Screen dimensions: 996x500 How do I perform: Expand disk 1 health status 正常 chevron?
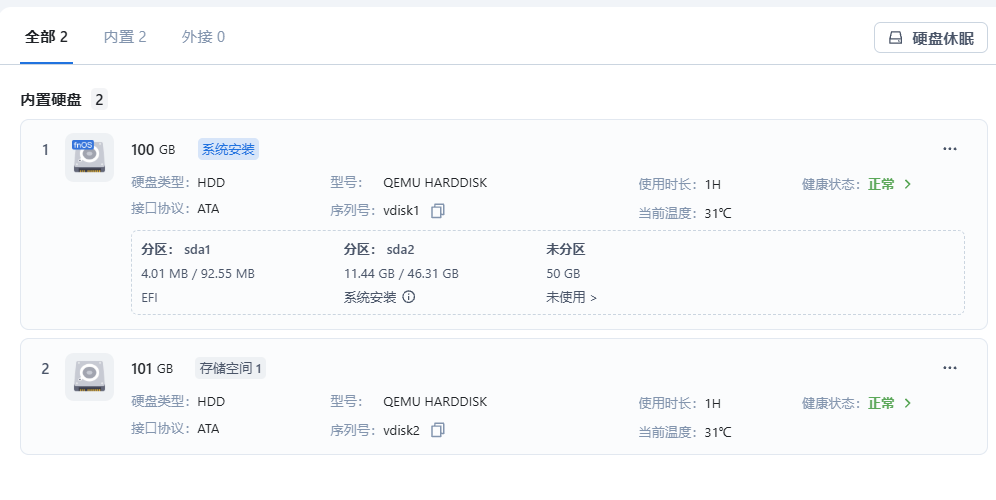(908, 184)
